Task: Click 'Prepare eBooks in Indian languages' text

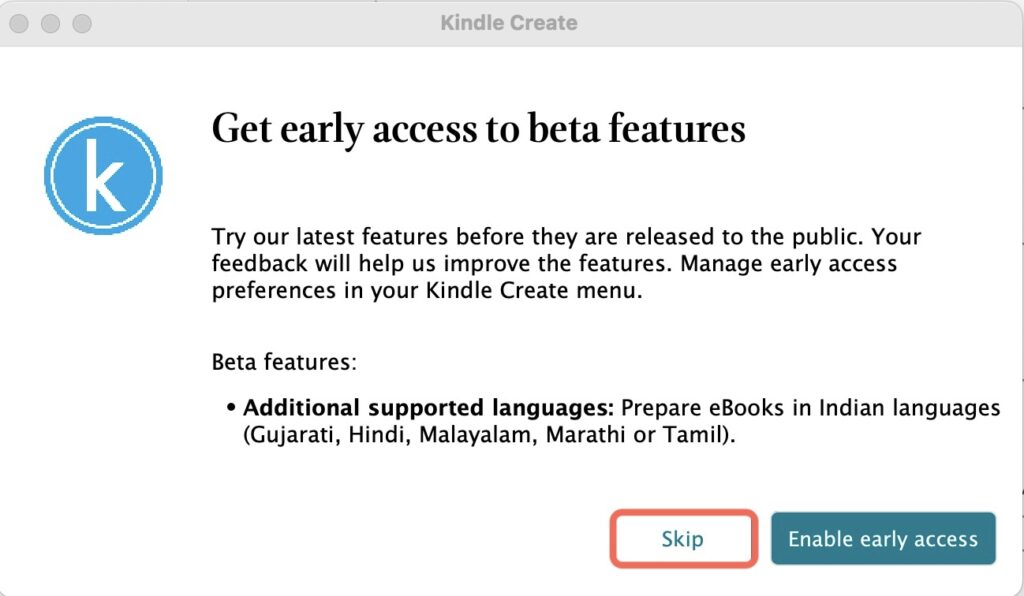Action: (810, 408)
